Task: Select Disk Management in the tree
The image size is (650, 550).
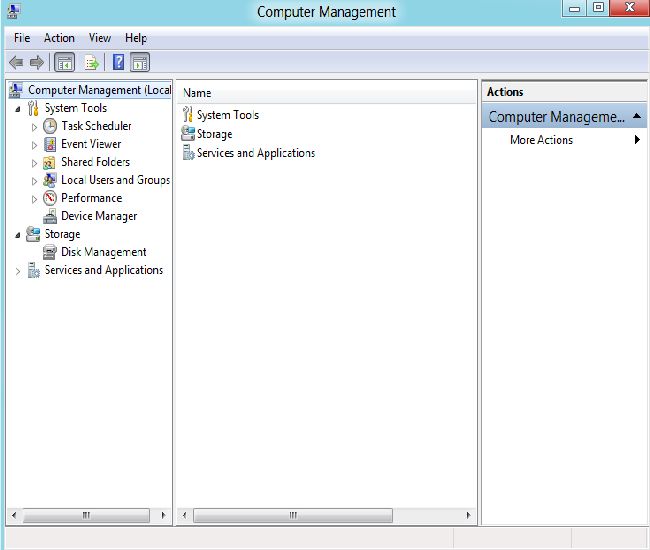Action: coord(104,252)
